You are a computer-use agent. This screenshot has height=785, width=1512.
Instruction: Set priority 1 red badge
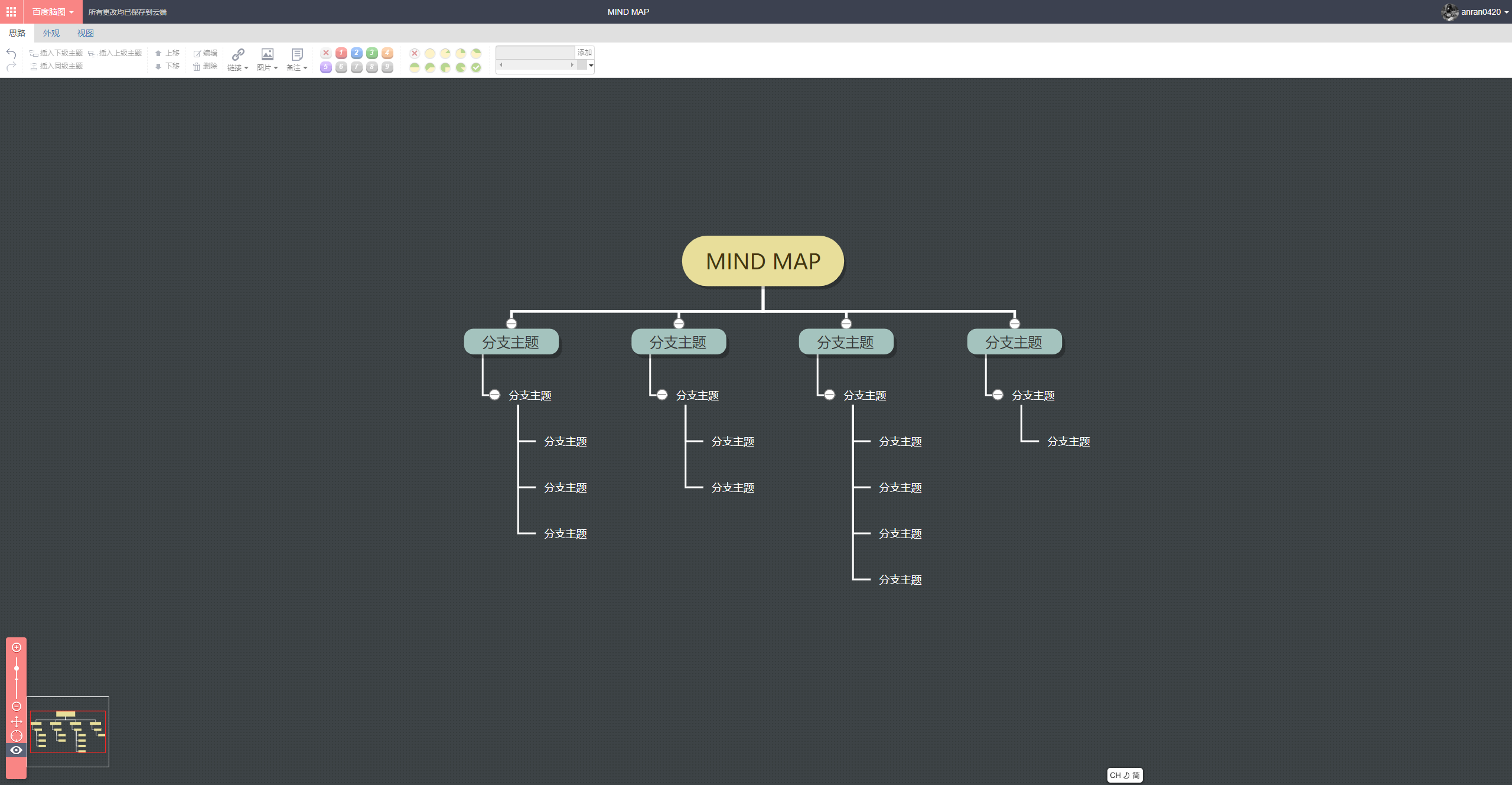click(341, 53)
